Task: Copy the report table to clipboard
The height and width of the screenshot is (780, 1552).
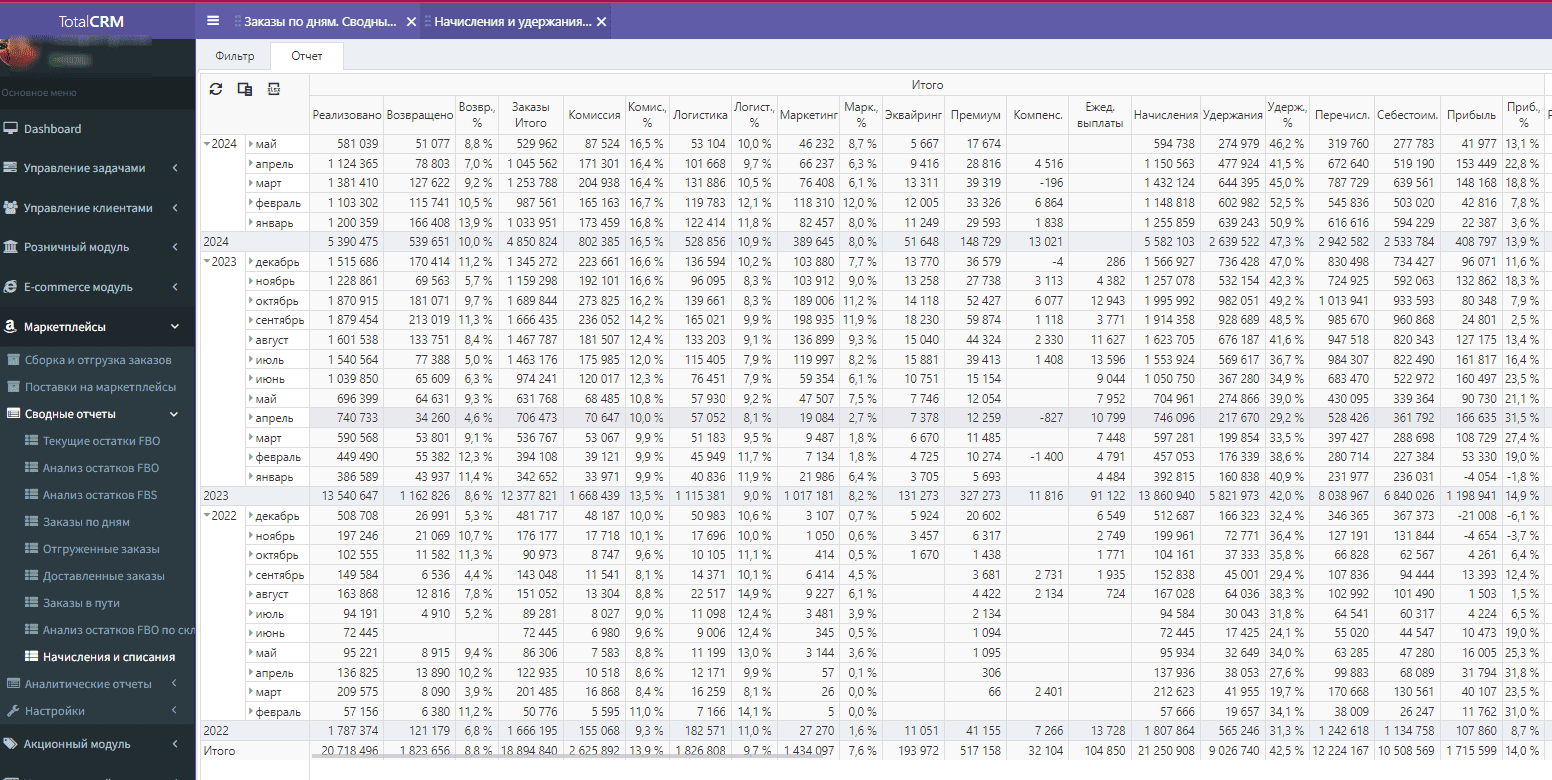Action: [x=243, y=89]
